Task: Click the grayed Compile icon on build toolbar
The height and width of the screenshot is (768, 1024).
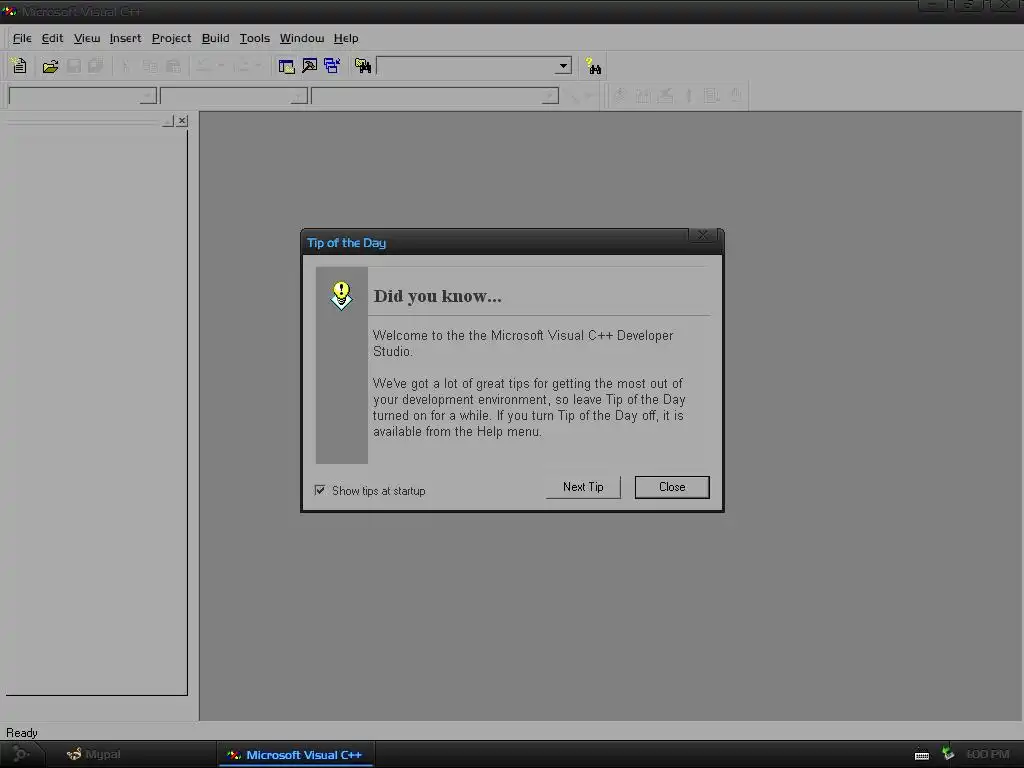Action: point(620,96)
